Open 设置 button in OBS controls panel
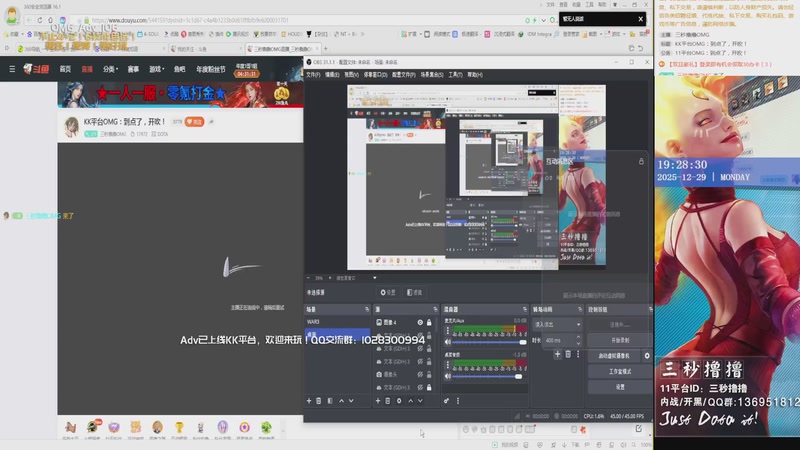The height and width of the screenshot is (450, 800). click(620, 387)
